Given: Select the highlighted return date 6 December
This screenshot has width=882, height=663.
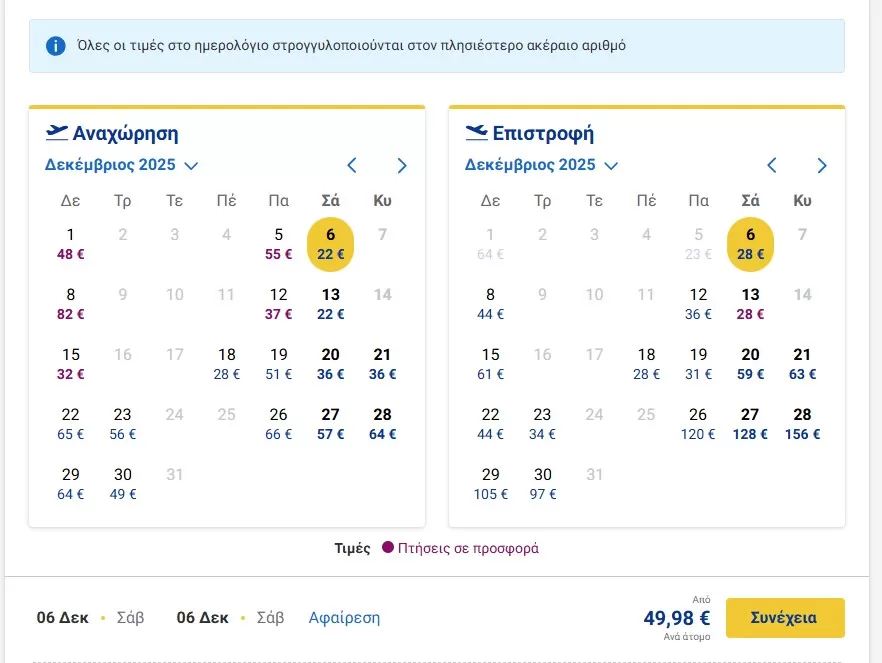Looking at the screenshot, I should click(750, 244).
